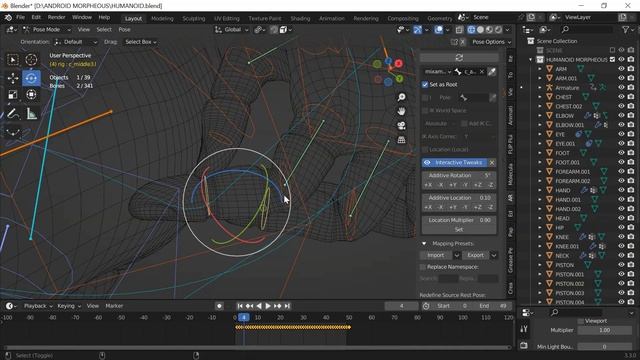Open the Keying menu in timeline
Screen dimensions: 640x360
pos(69,306)
